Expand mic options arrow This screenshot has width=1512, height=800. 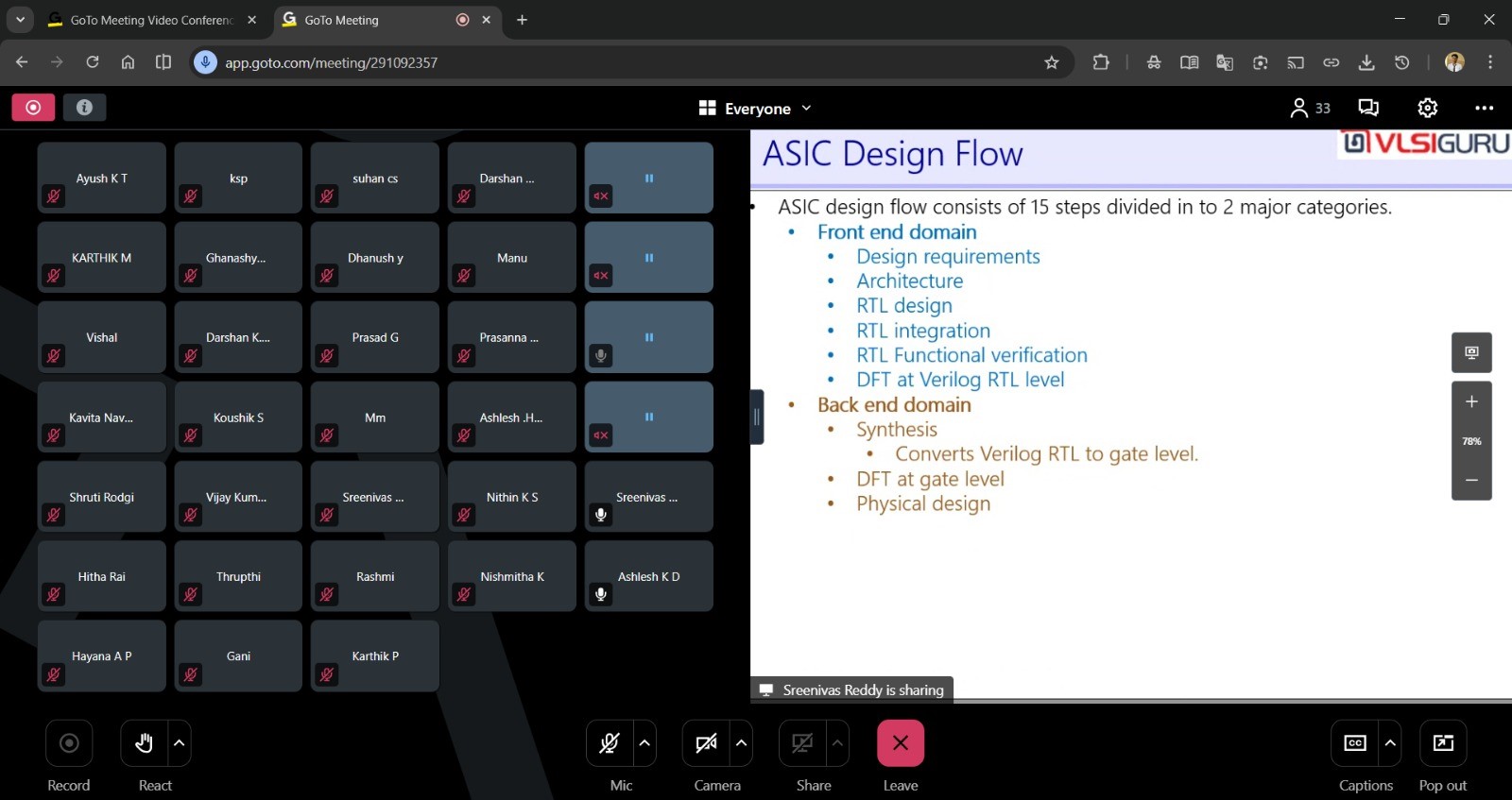pyautogui.click(x=644, y=744)
